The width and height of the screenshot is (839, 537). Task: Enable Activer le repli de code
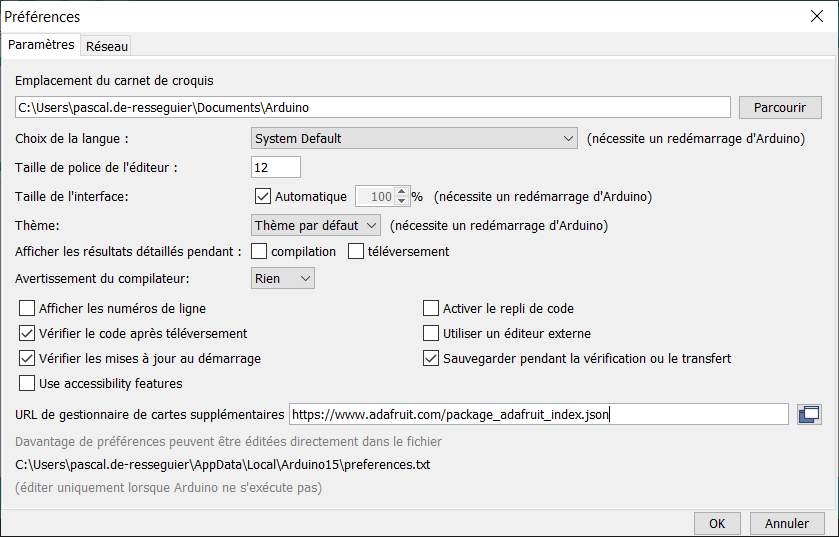(x=431, y=309)
